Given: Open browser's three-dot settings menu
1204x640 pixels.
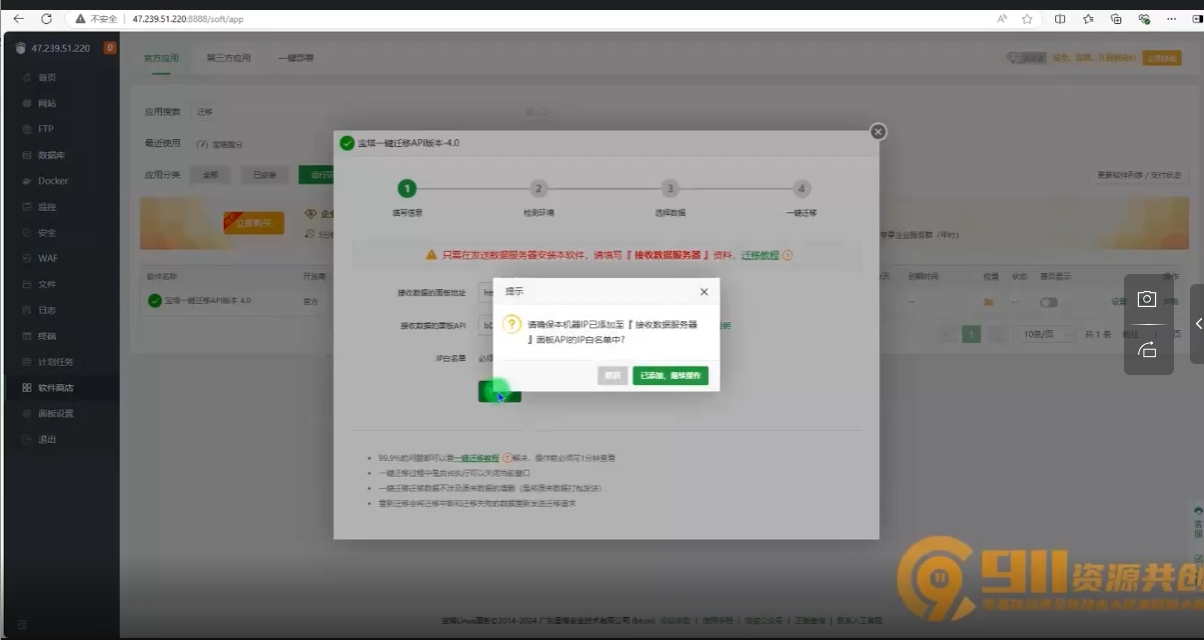Looking at the screenshot, I should [x=1171, y=19].
